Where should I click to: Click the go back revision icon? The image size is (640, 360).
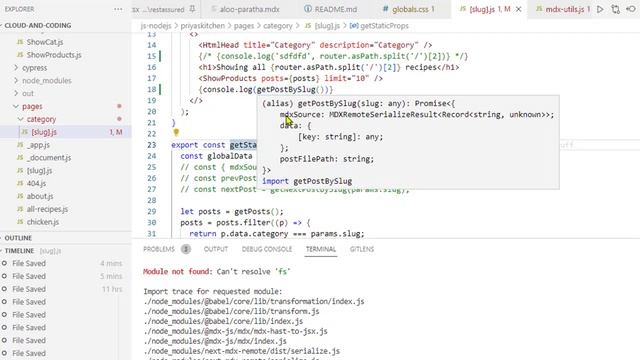point(631,9)
